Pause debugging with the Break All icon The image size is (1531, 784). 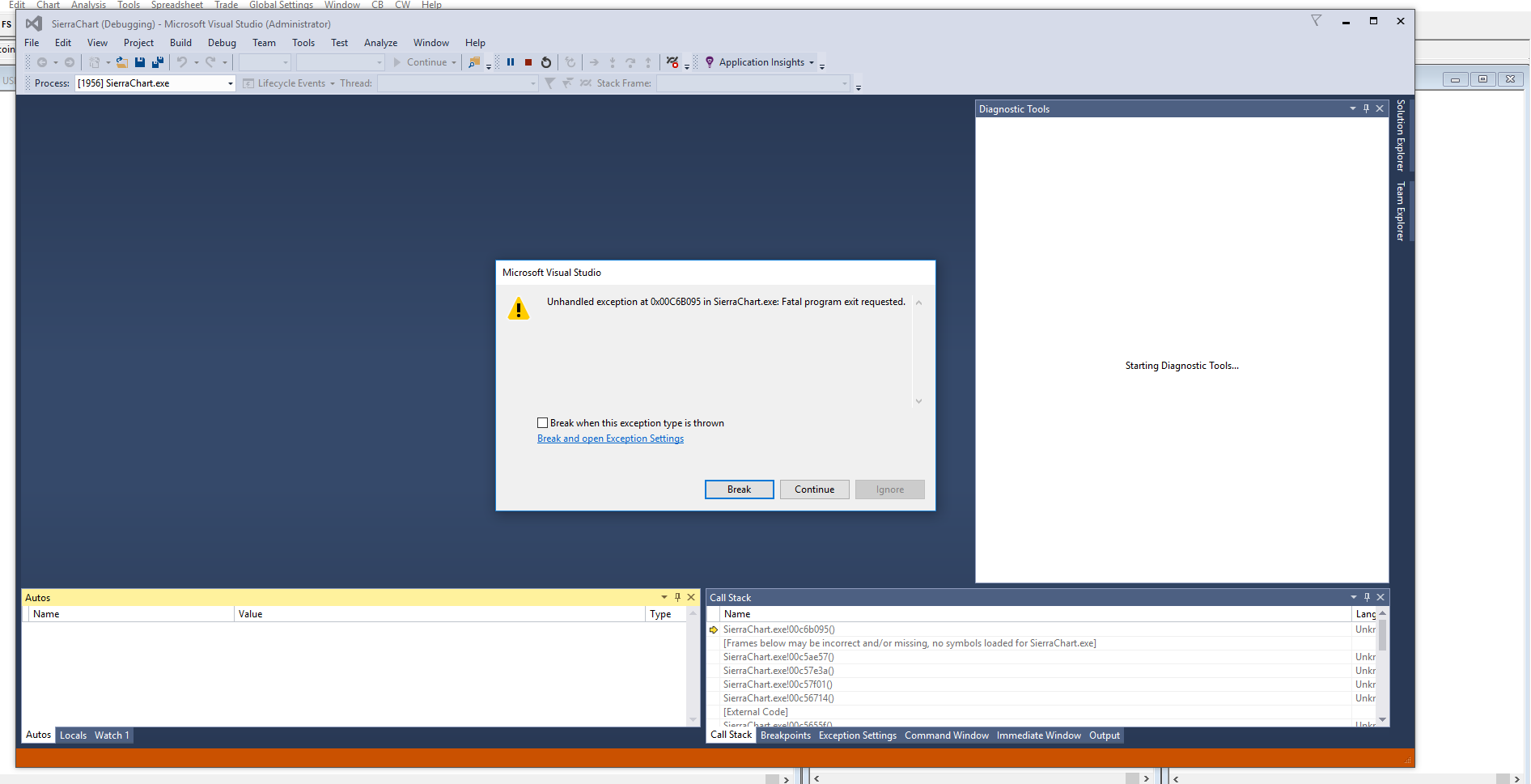pyautogui.click(x=511, y=62)
